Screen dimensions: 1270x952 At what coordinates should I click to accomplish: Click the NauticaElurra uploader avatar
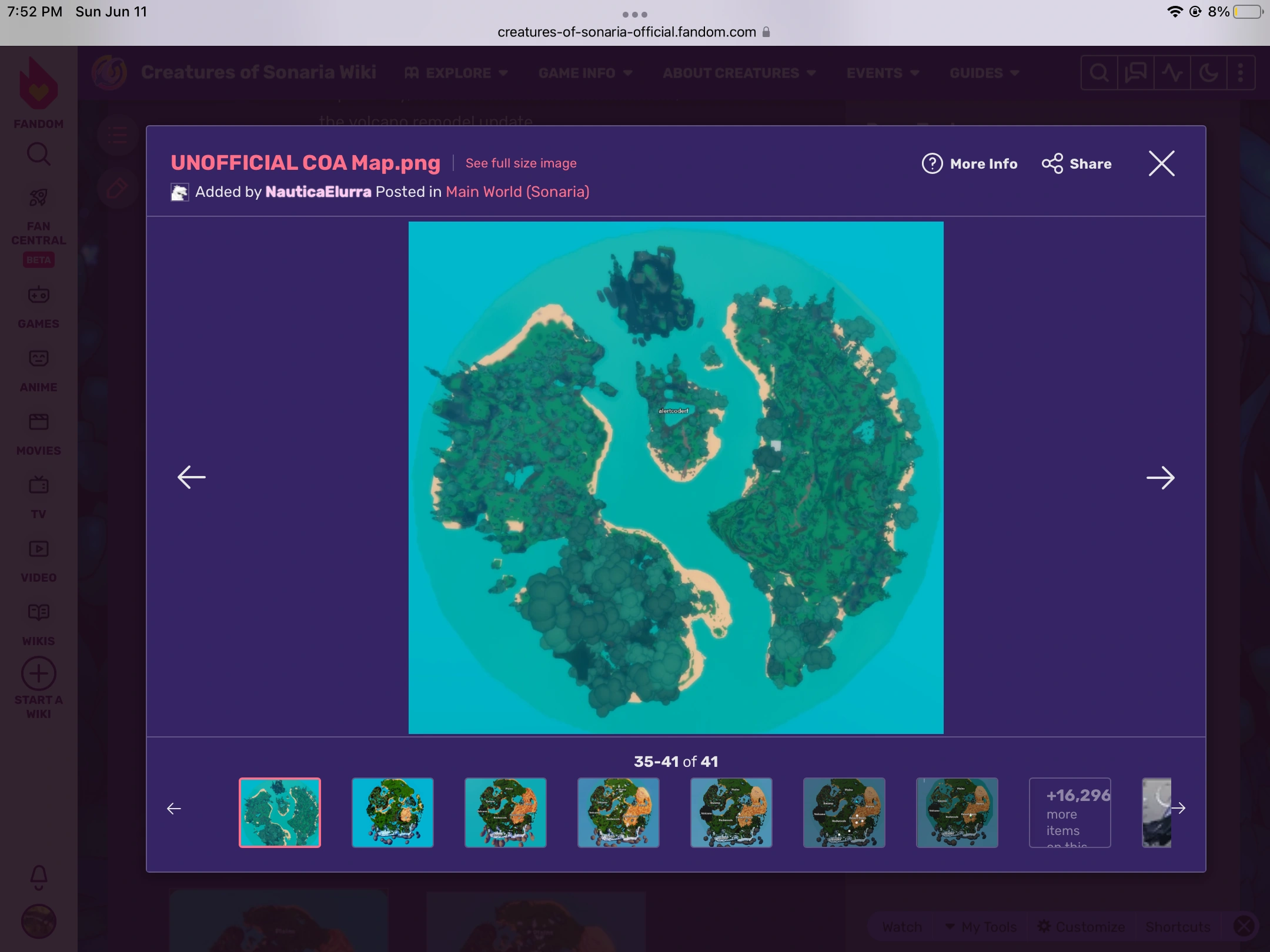tap(180, 192)
